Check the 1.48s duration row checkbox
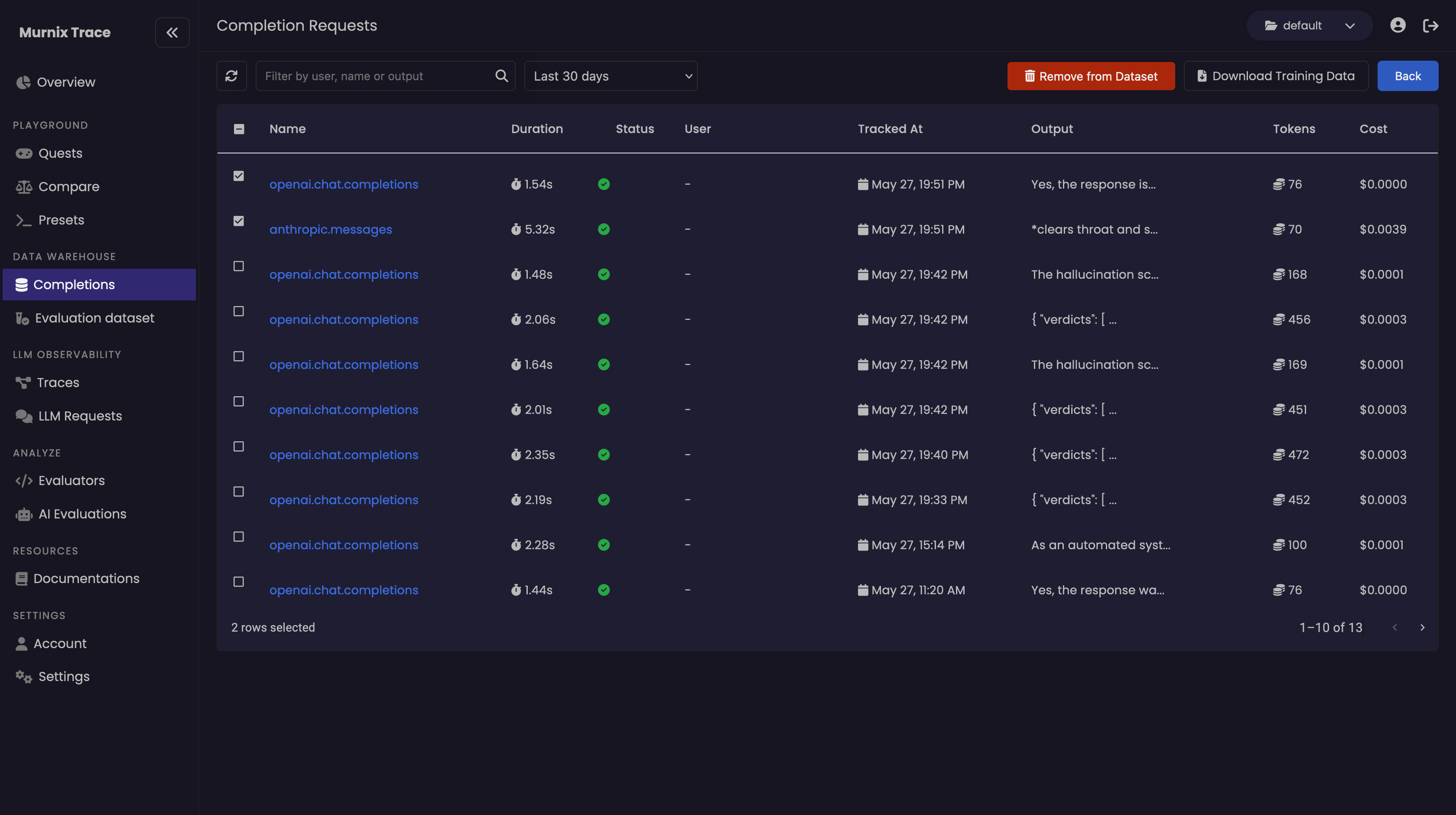This screenshot has width=1456, height=815. pos(238,266)
